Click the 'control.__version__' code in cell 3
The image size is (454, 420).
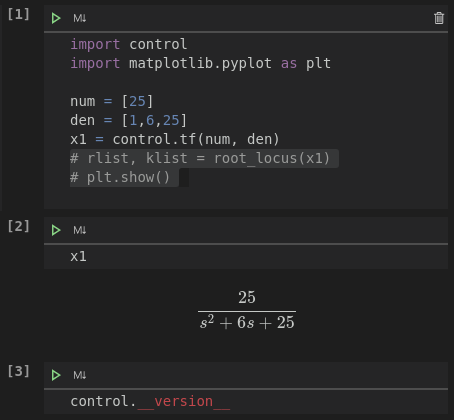(x=150, y=401)
